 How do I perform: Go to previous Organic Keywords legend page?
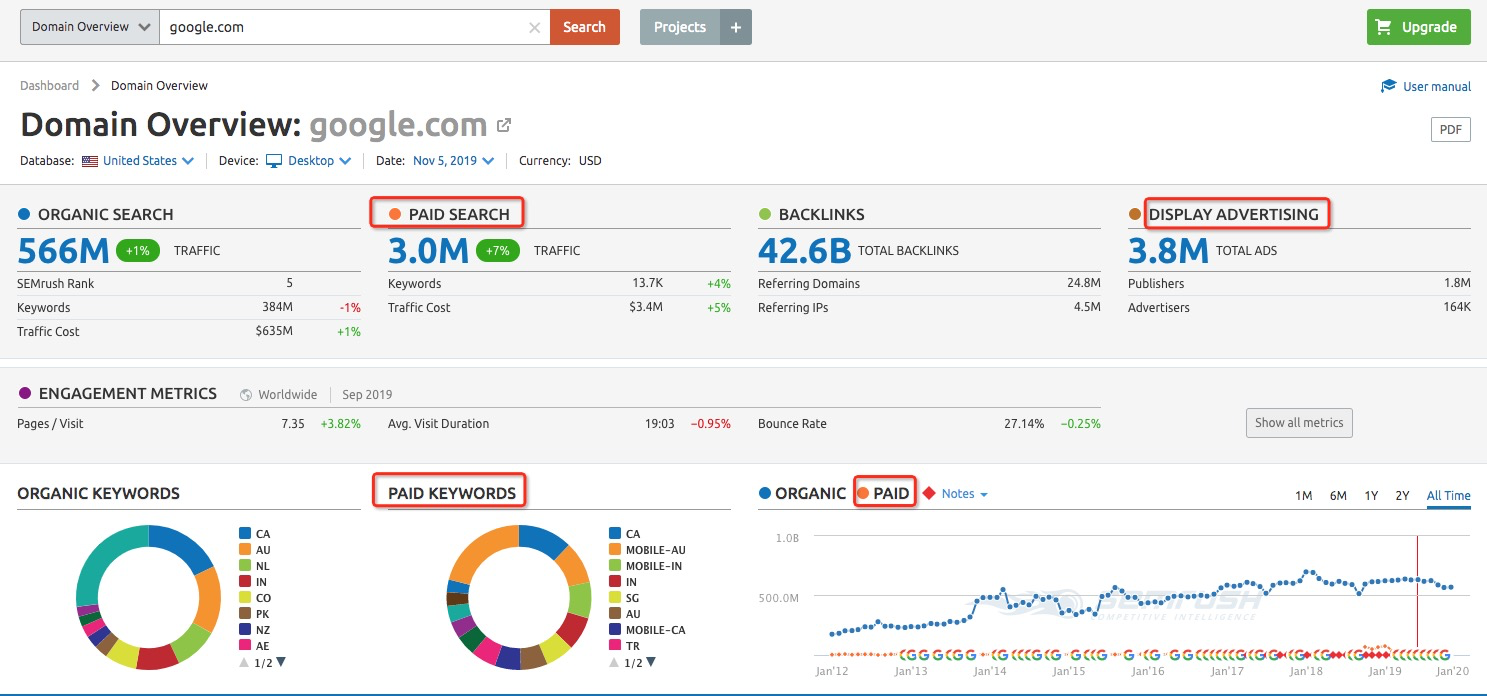244,662
